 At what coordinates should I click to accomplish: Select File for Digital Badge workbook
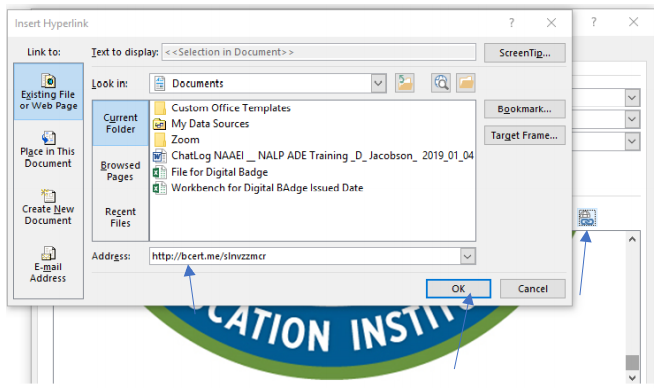(x=210, y=172)
